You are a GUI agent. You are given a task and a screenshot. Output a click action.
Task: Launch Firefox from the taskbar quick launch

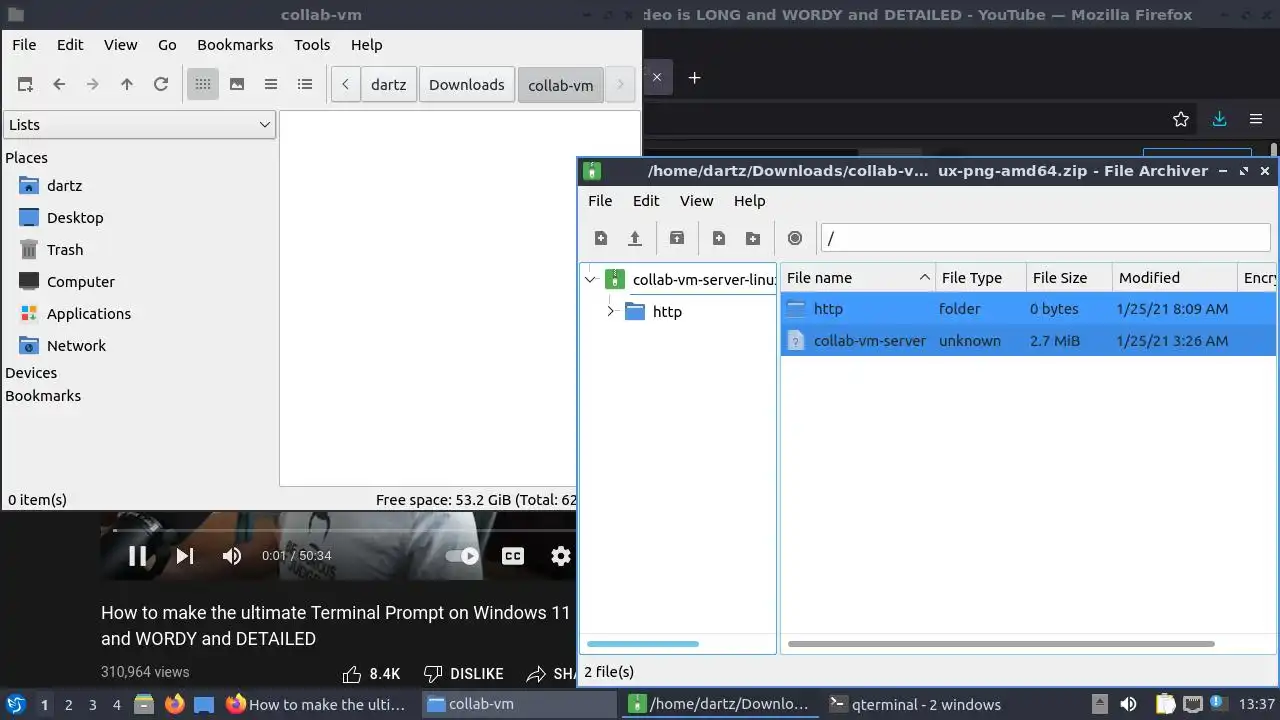click(175, 704)
